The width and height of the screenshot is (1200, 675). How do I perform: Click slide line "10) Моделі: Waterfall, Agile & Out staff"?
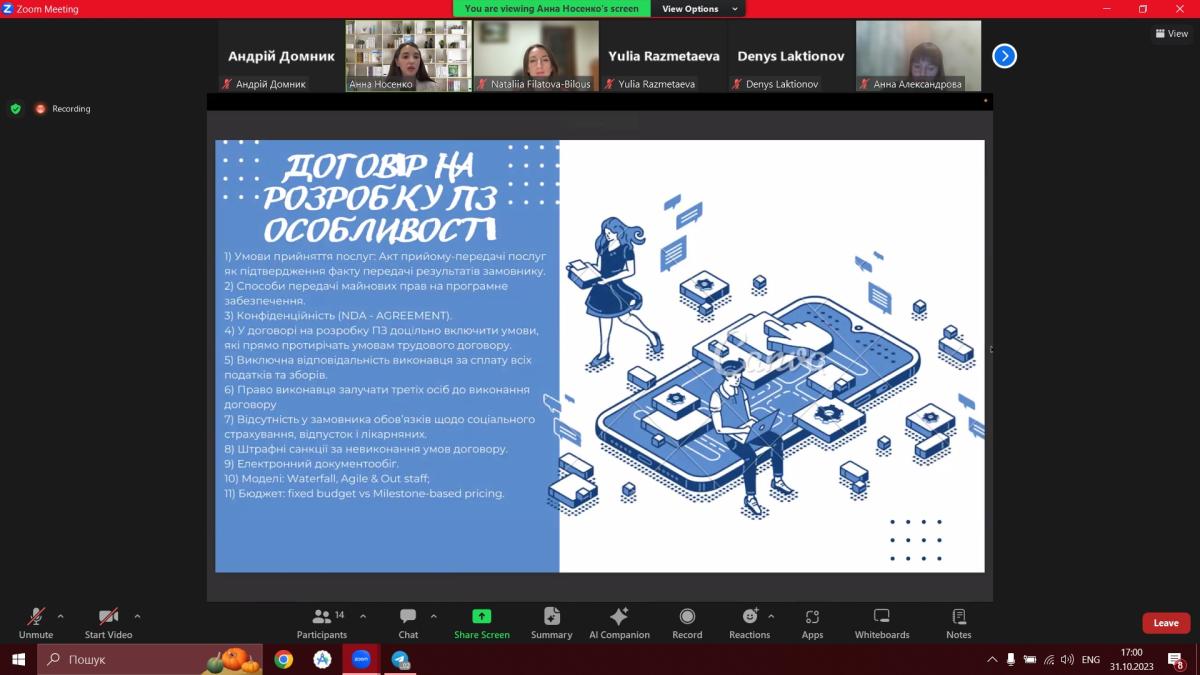click(x=327, y=479)
